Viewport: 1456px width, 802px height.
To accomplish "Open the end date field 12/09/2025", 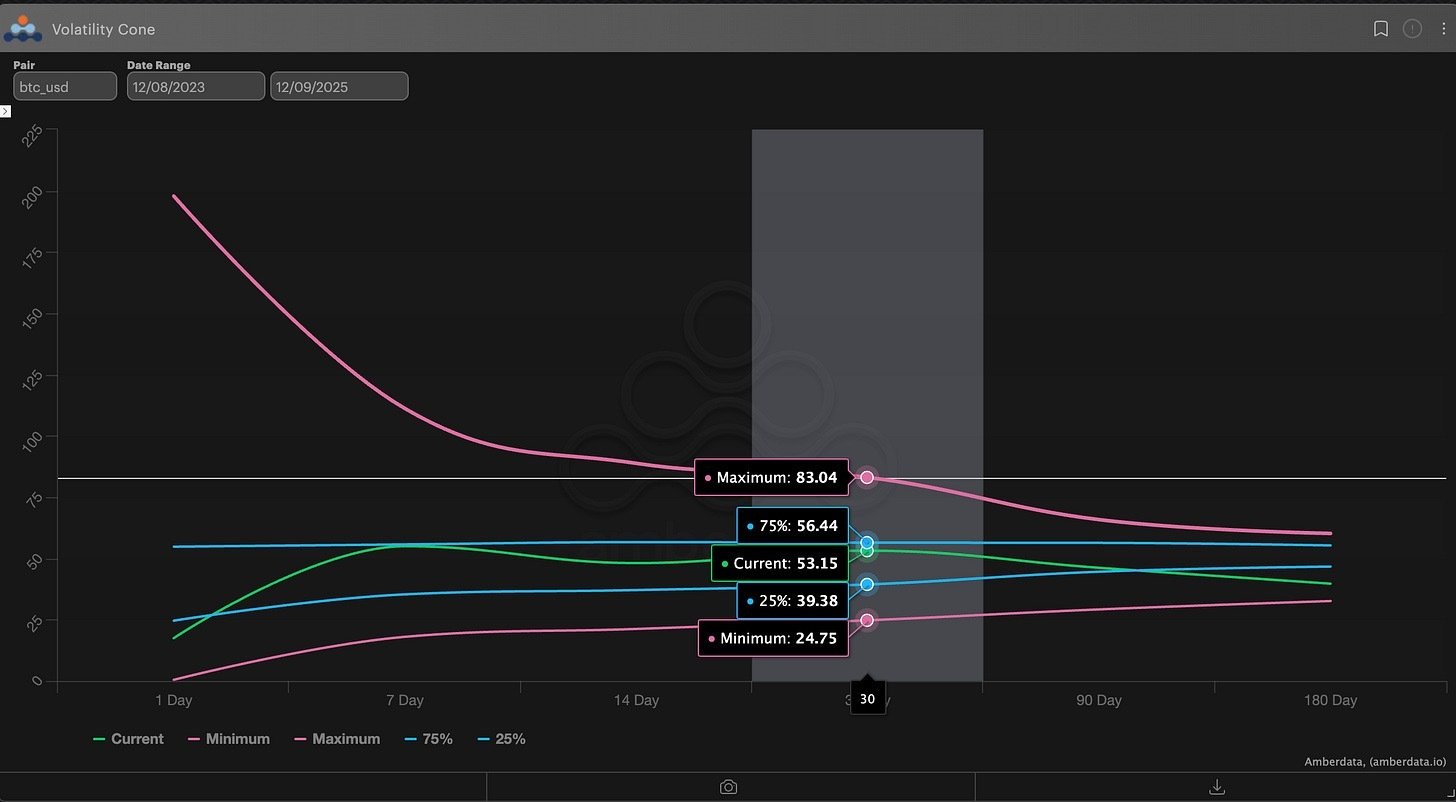I will tap(338, 86).
